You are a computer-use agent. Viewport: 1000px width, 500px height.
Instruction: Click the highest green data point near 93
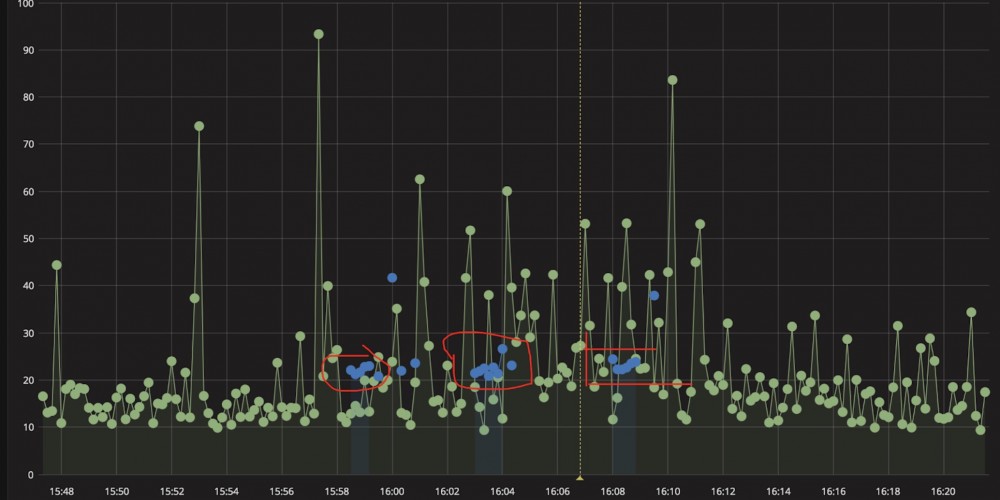click(319, 34)
